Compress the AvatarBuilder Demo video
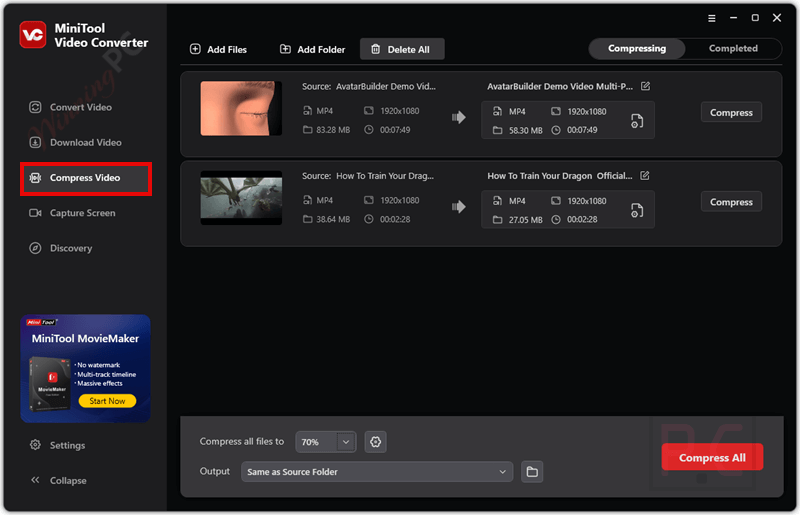Screen dimensions: 800x515 731,112
